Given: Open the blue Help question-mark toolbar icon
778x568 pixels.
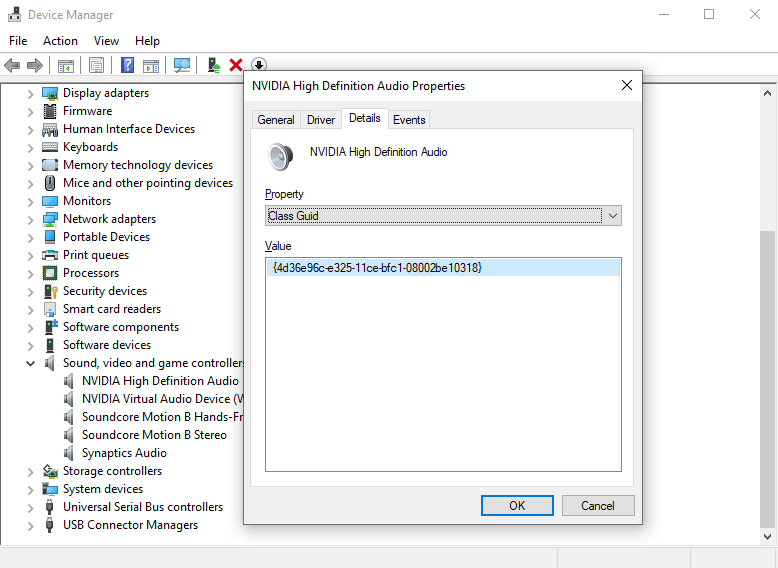Looking at the screenshot, I should click(x=128, y=65).
